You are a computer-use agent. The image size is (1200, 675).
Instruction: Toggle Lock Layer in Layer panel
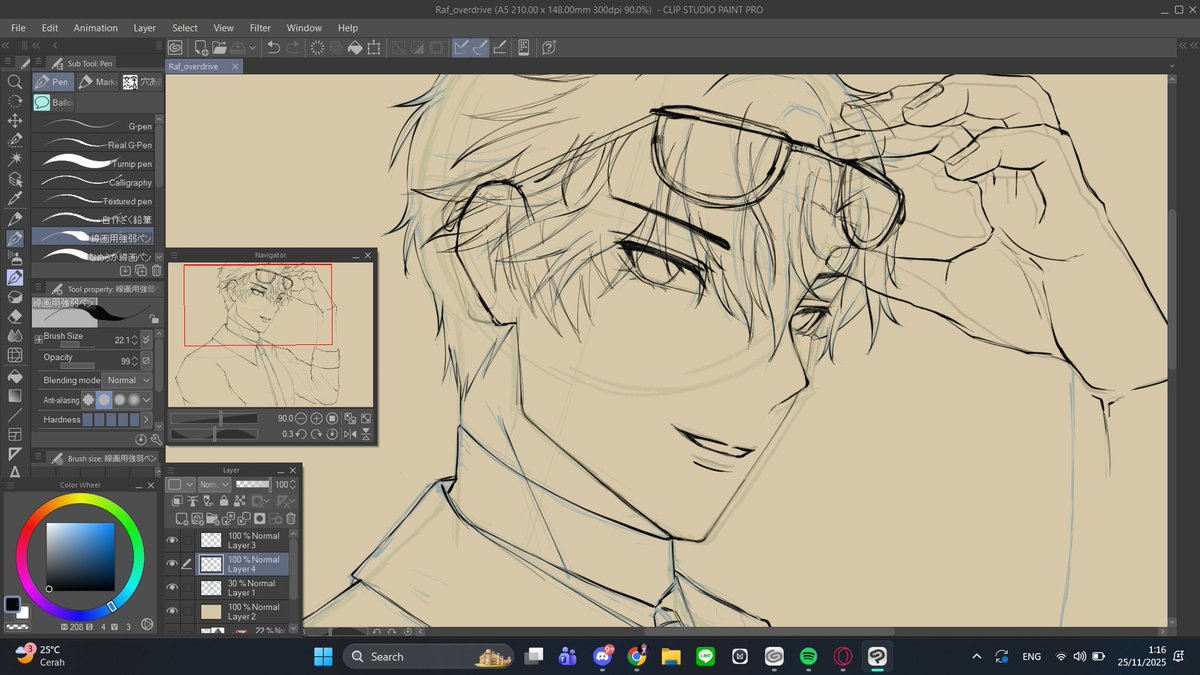coord(224,501)
